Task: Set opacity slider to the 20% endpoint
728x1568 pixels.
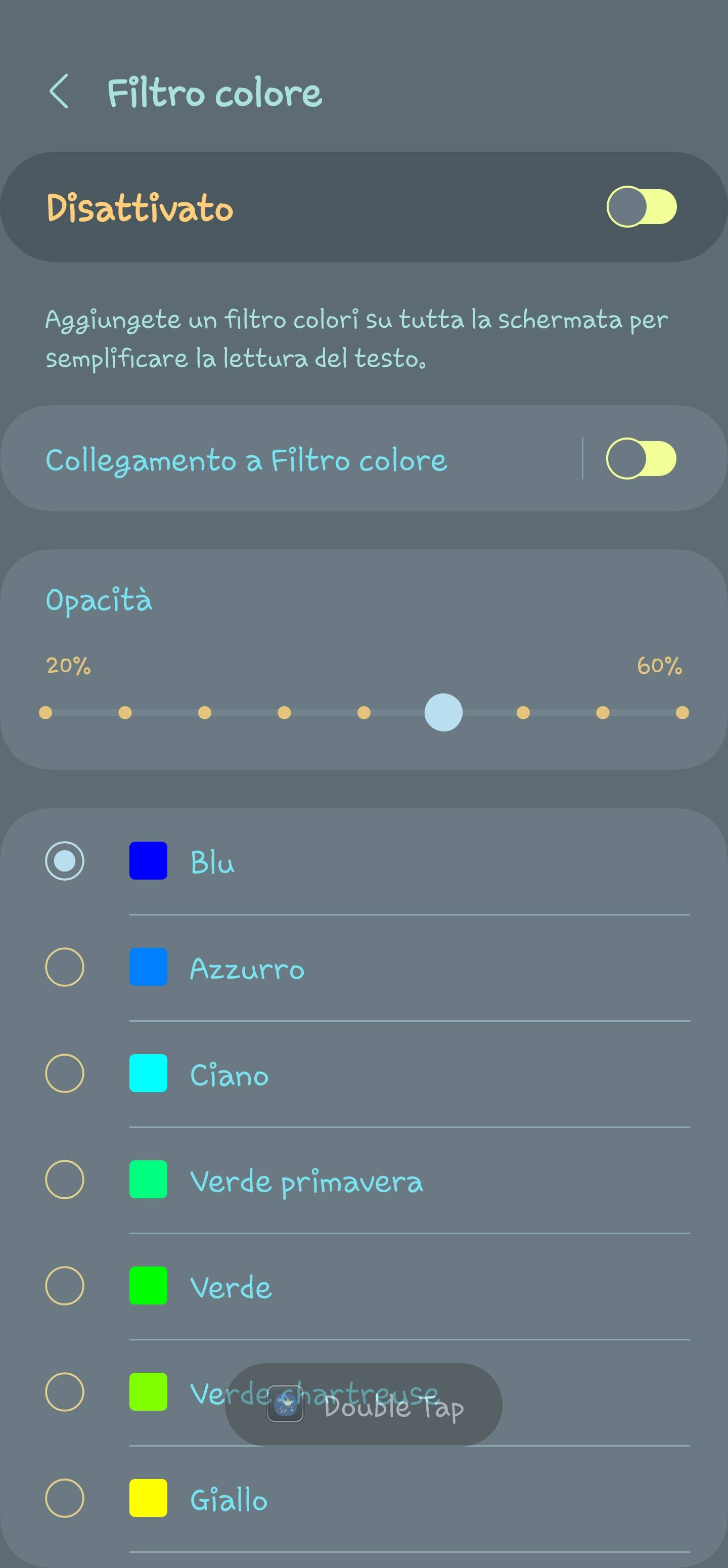Action: point(45,712)
